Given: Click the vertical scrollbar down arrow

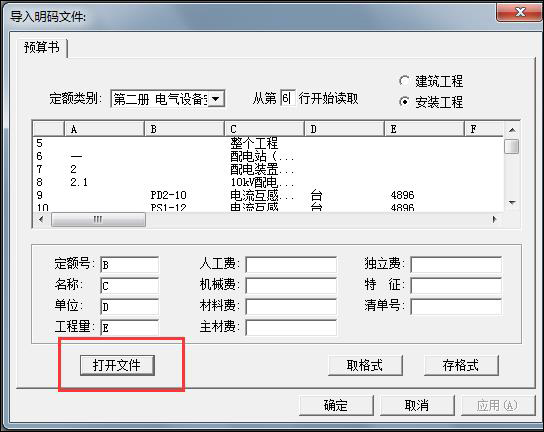Looking at the screenshot, I should [512, 203].
